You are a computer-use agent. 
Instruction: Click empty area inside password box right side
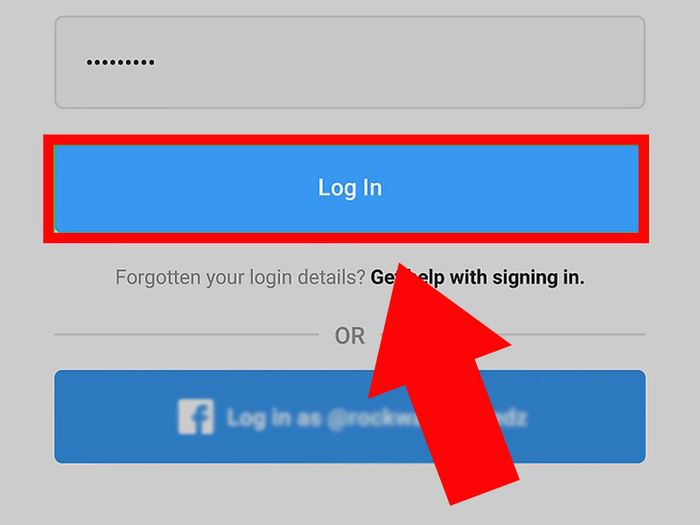point(491,62)
